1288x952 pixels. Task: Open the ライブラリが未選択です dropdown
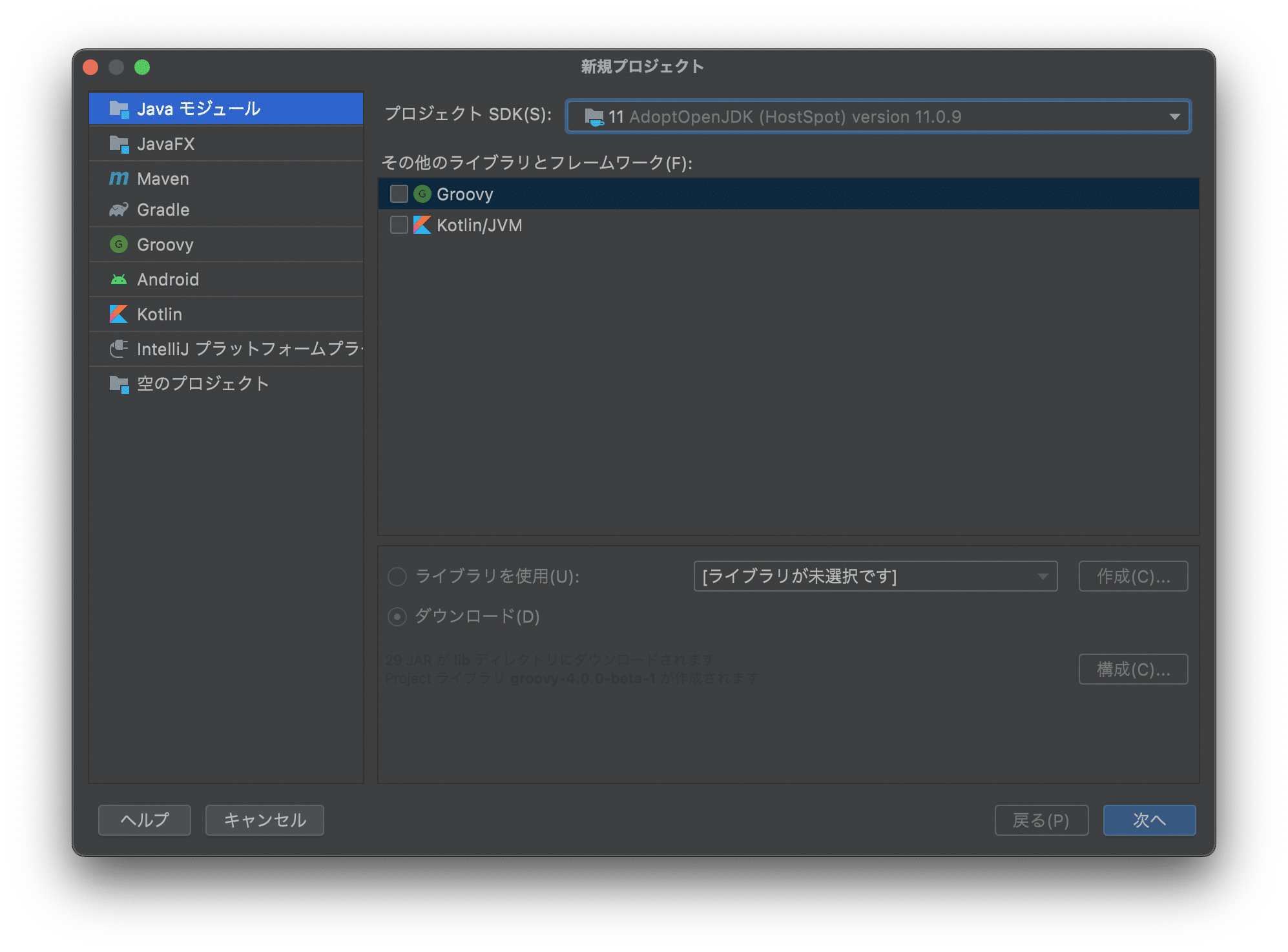875,576
